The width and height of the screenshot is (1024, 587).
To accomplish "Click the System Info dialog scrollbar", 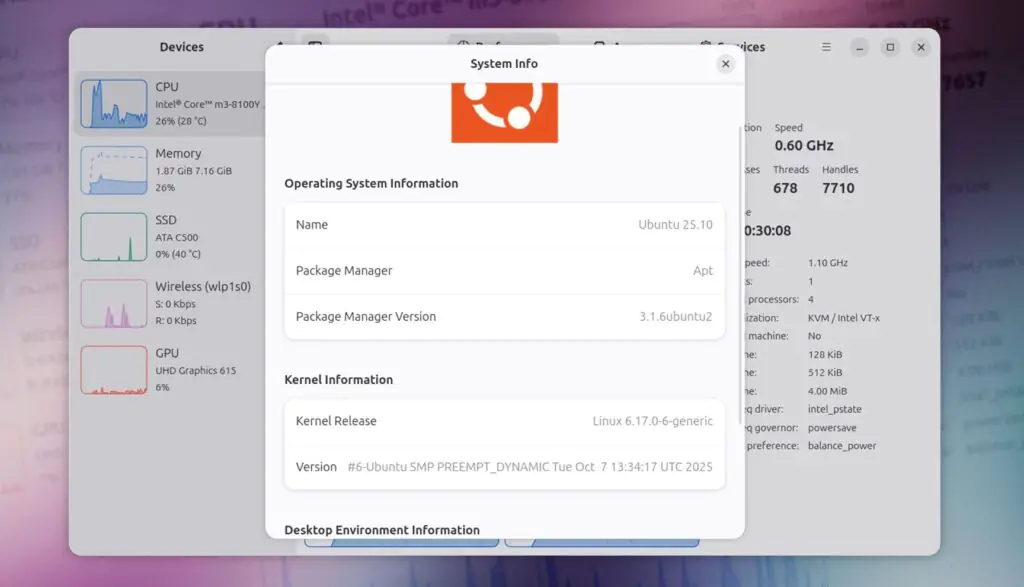I will tap(741, 270).
